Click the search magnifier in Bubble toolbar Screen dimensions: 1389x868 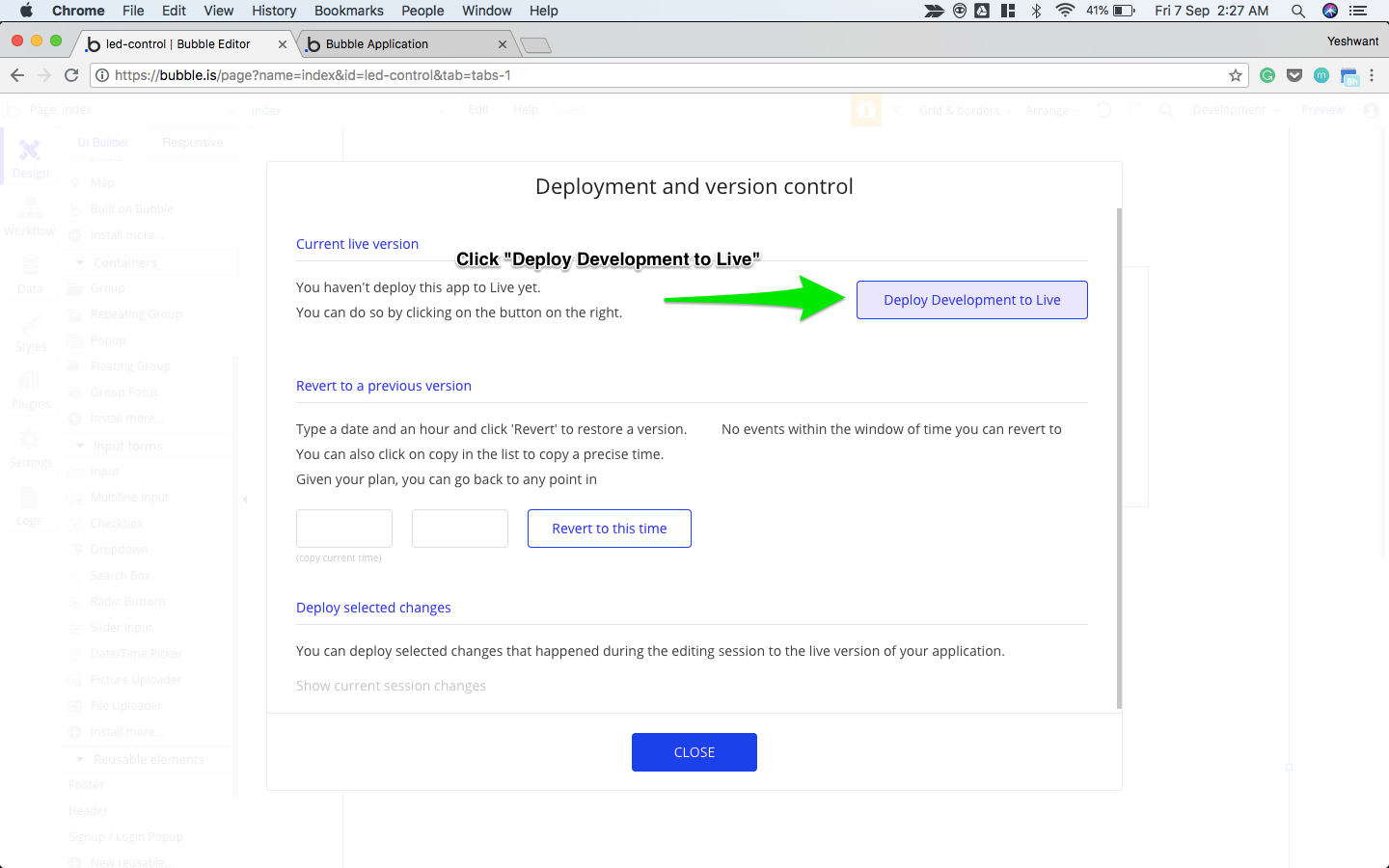coord(1166,110)
